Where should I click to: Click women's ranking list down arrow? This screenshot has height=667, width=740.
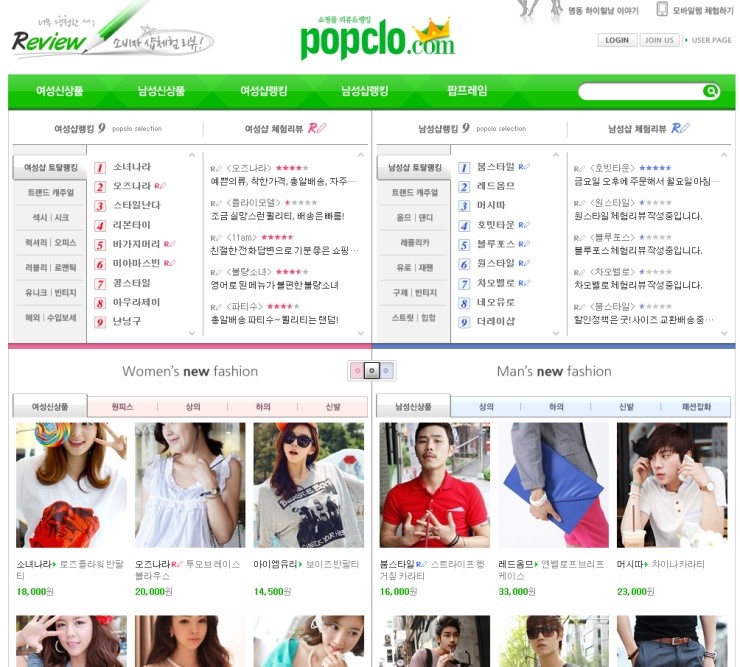(x=192, y=333)
